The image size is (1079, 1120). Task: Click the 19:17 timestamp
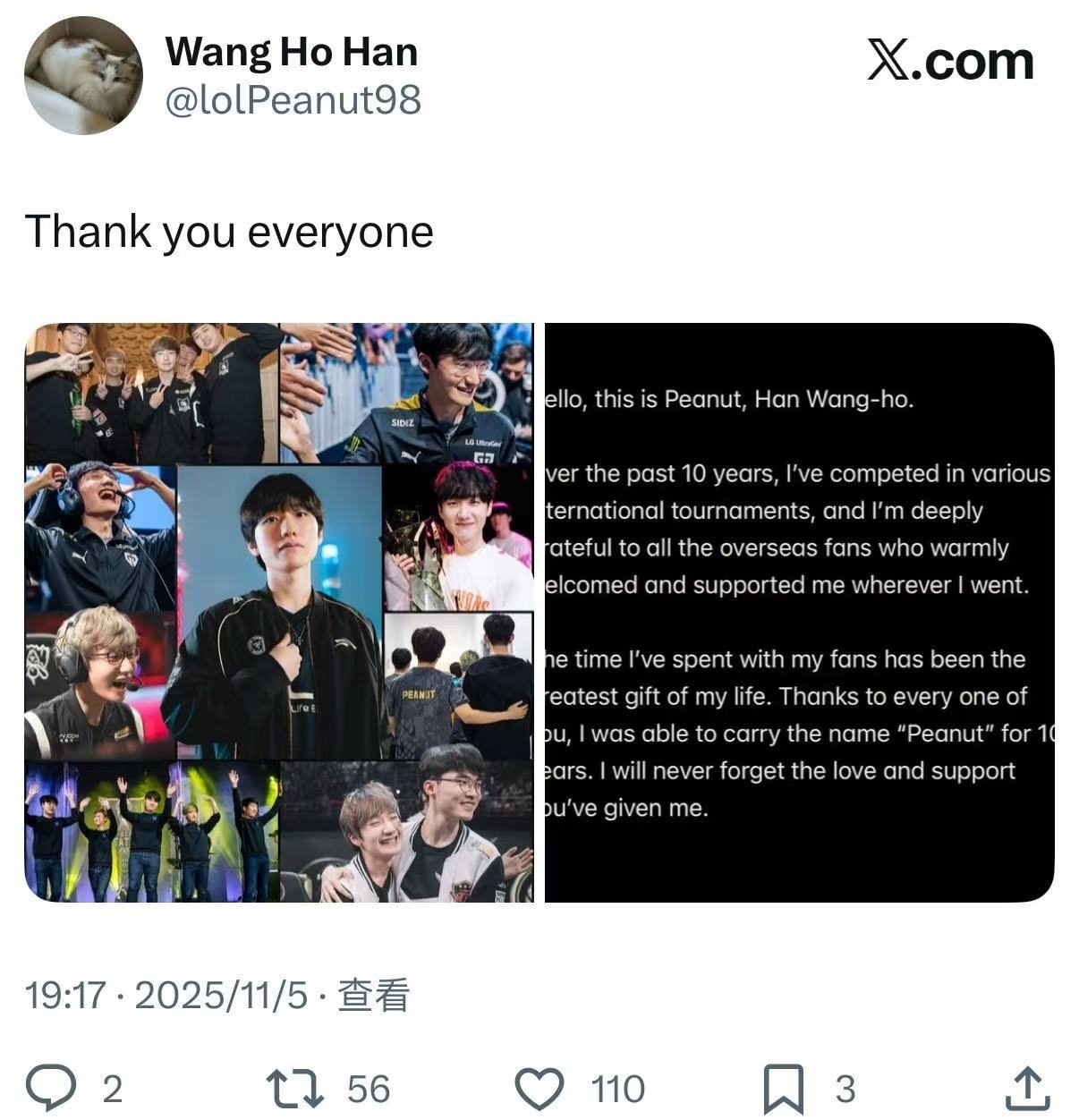coord(64,995)
